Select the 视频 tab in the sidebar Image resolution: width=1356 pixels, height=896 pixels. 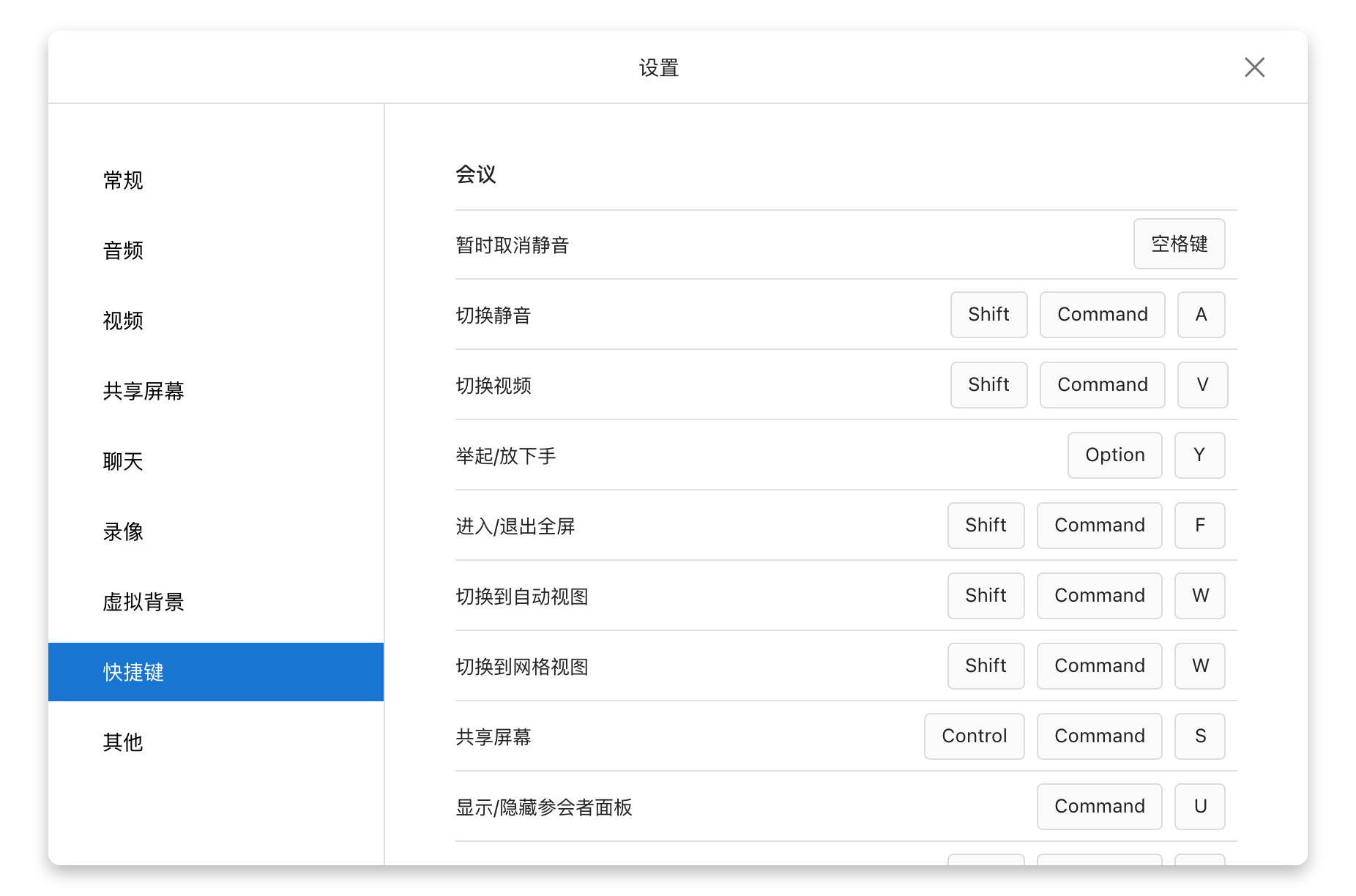[123, 321]
